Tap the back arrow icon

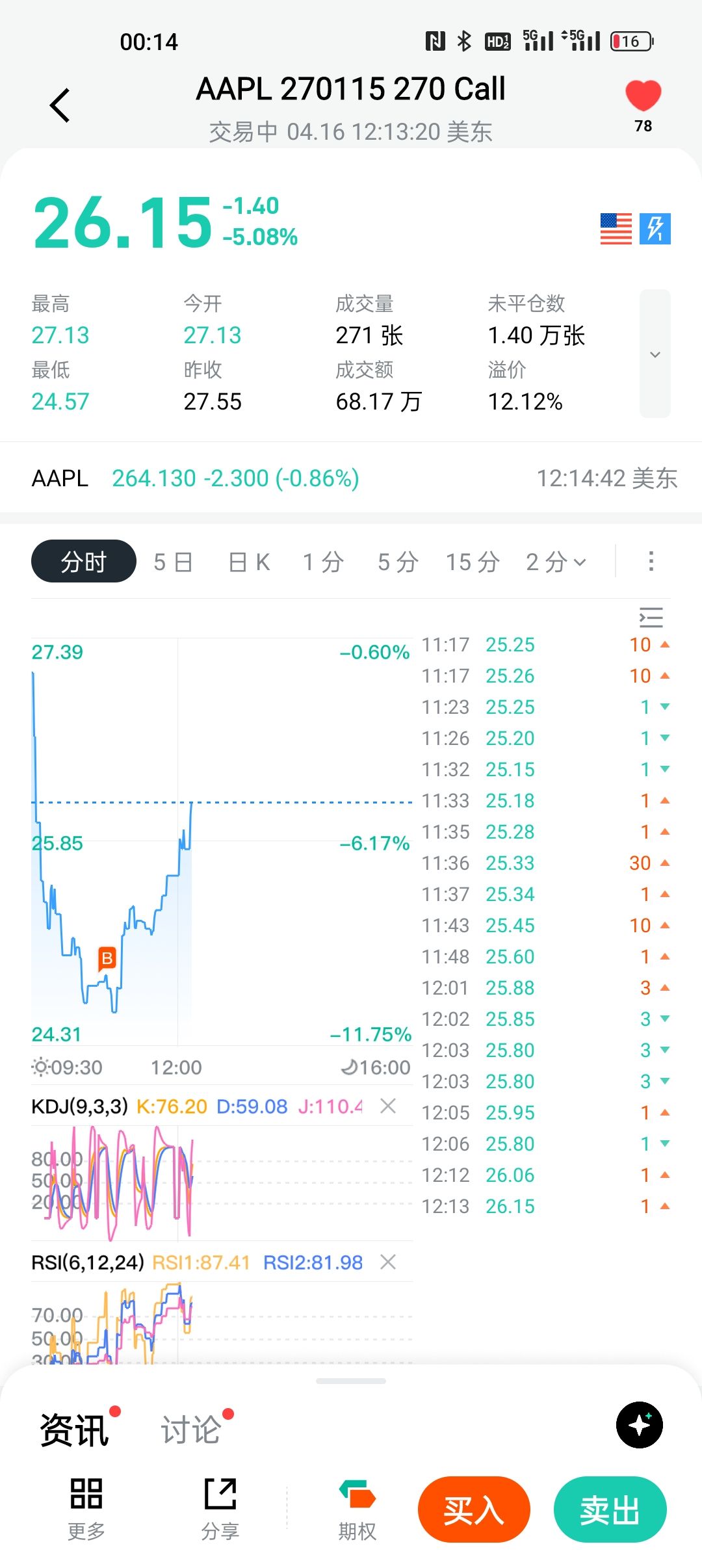click(x=60, y=105)
